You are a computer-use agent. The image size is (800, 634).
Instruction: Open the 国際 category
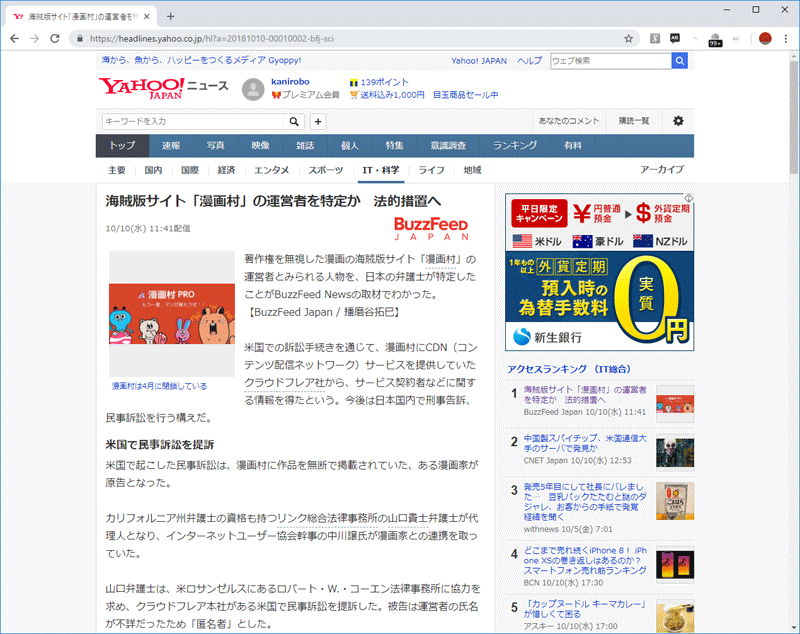tap(190, 170)
